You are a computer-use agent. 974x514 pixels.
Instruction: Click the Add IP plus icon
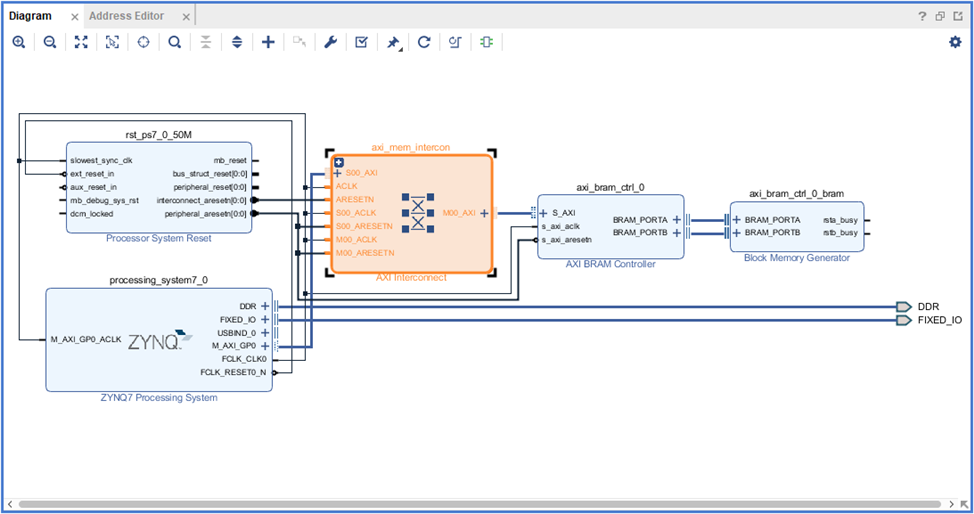click(x=268, y=42)
